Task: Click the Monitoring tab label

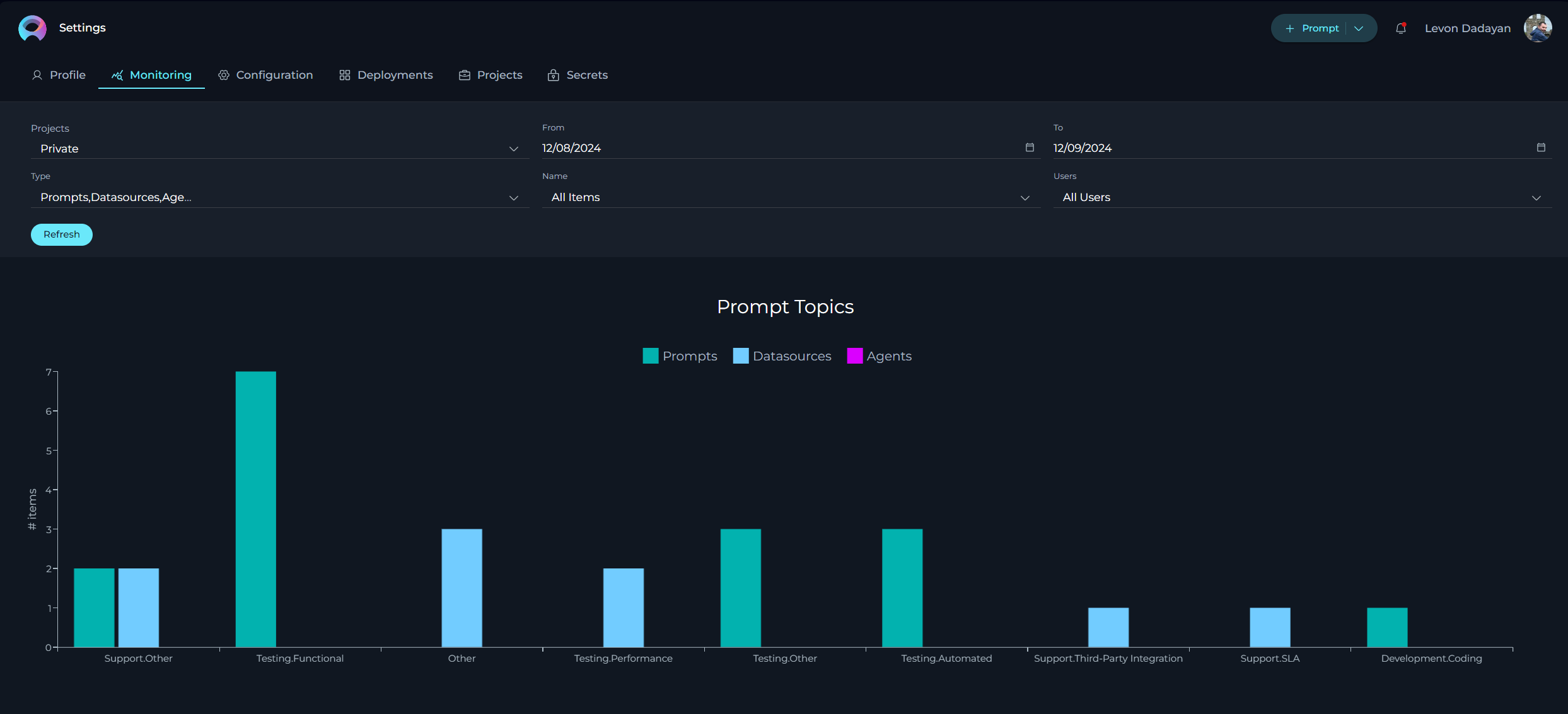Action: 160,75
